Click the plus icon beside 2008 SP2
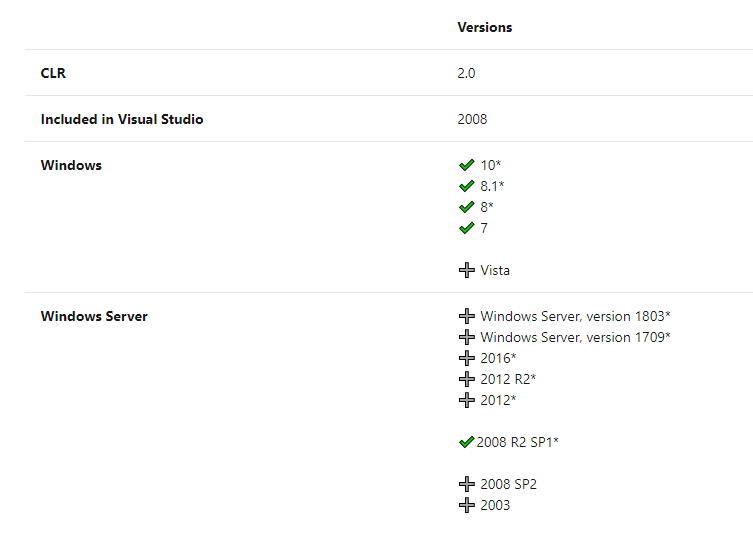This screenshot has width=753, height=536. coord(467,484)
